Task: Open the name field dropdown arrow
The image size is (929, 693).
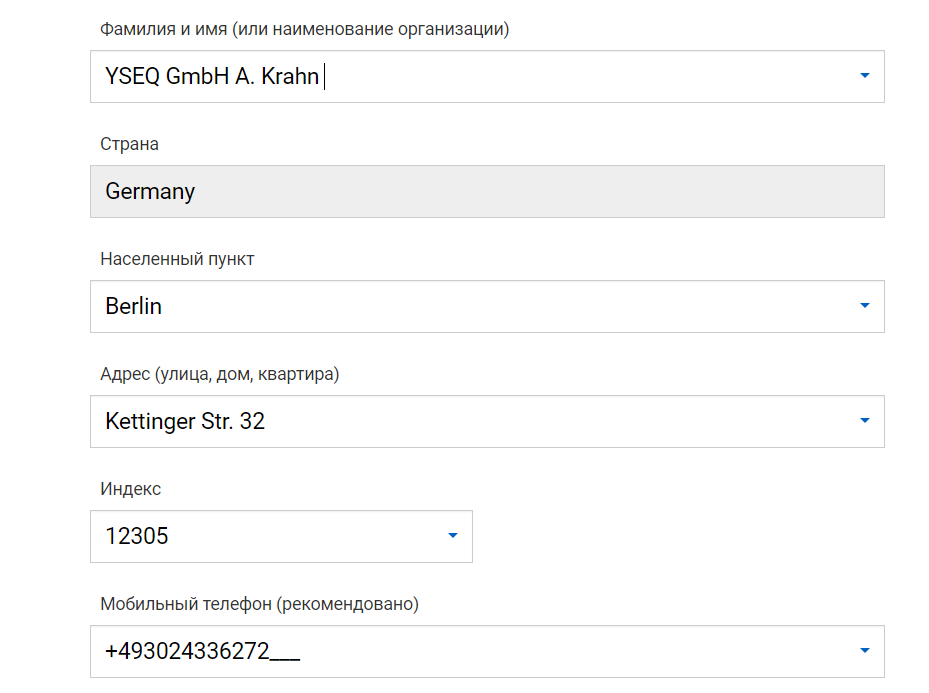Action: click(864, 76)
